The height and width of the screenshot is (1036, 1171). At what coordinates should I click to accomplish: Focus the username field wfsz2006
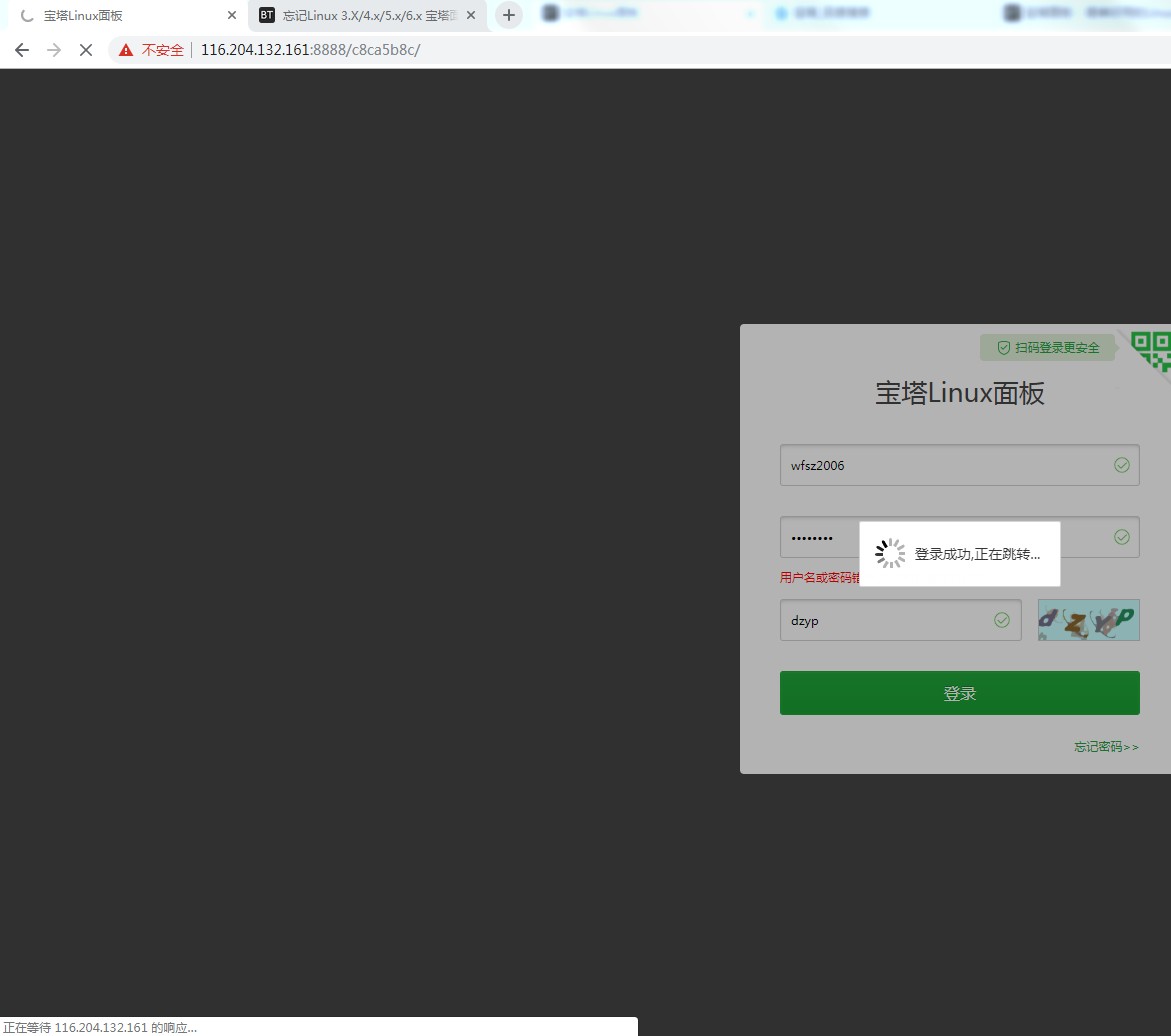pos(960,465)
